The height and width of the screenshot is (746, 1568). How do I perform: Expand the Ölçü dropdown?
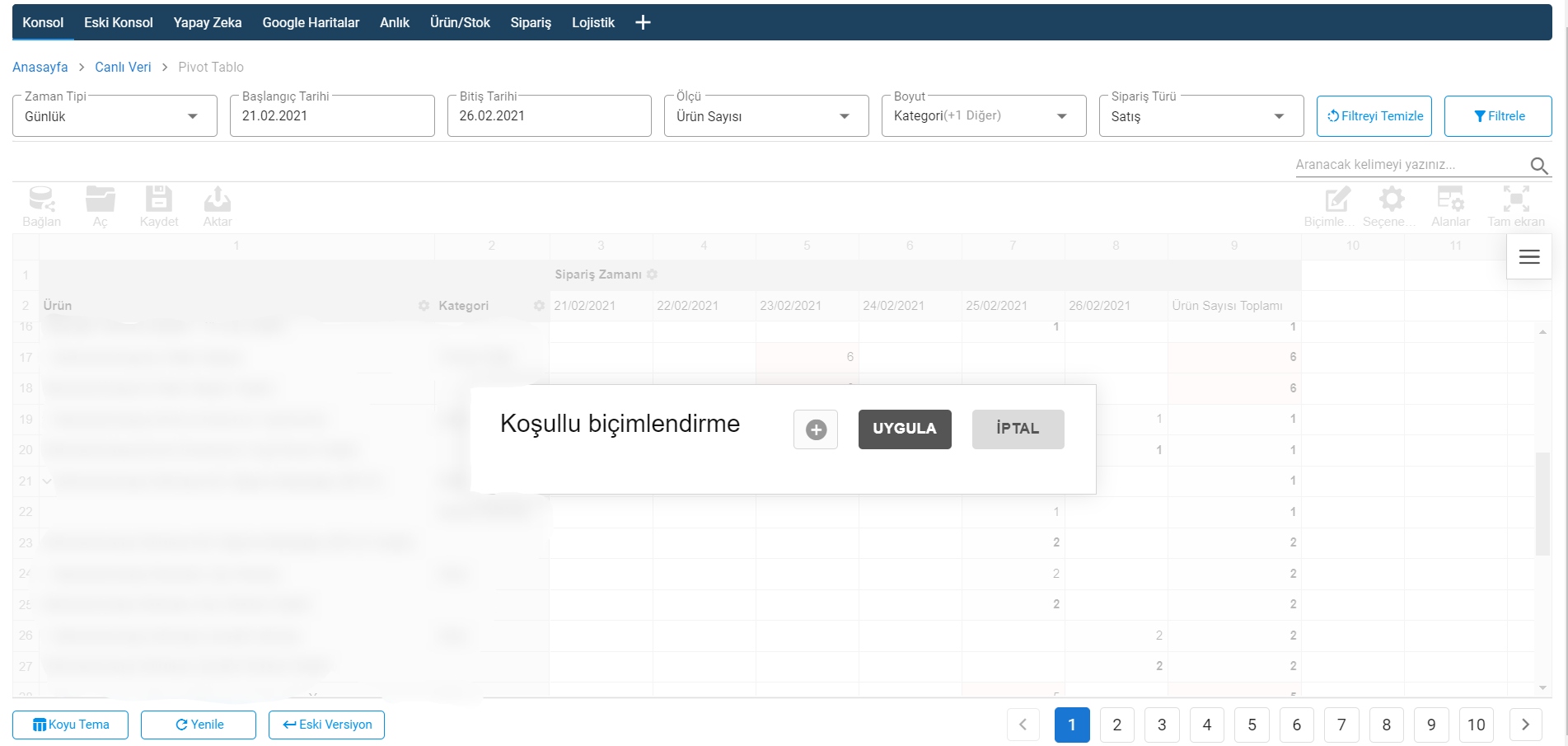click(x=766, y=116)
